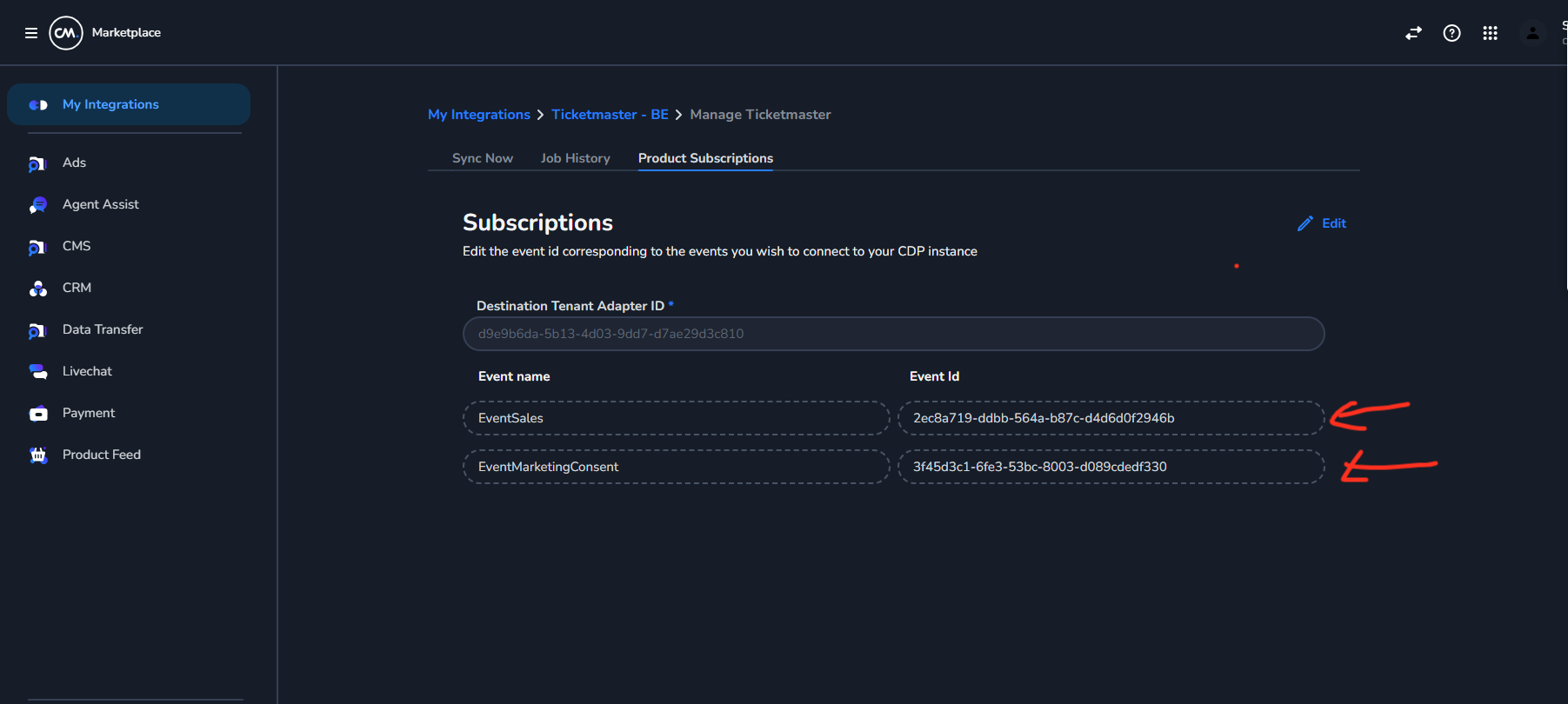Select CMS in the sidebar
This screenshot has height=704, width=1568.
point(77,246)
